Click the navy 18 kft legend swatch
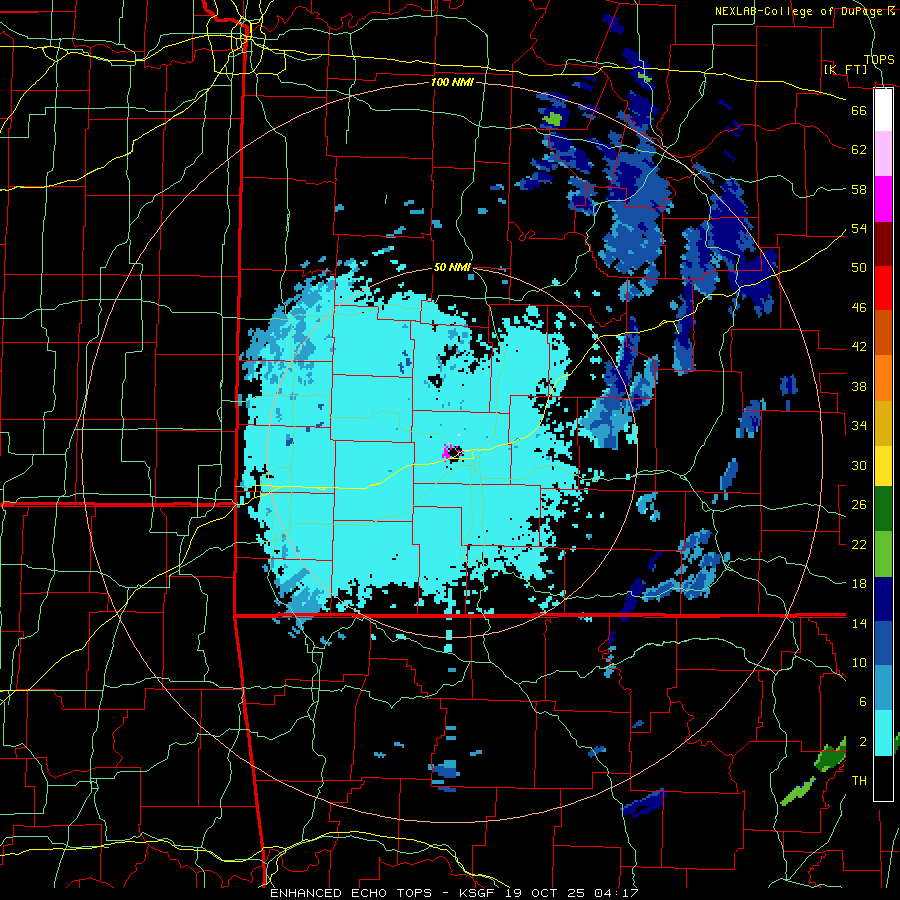 [883, 599]
